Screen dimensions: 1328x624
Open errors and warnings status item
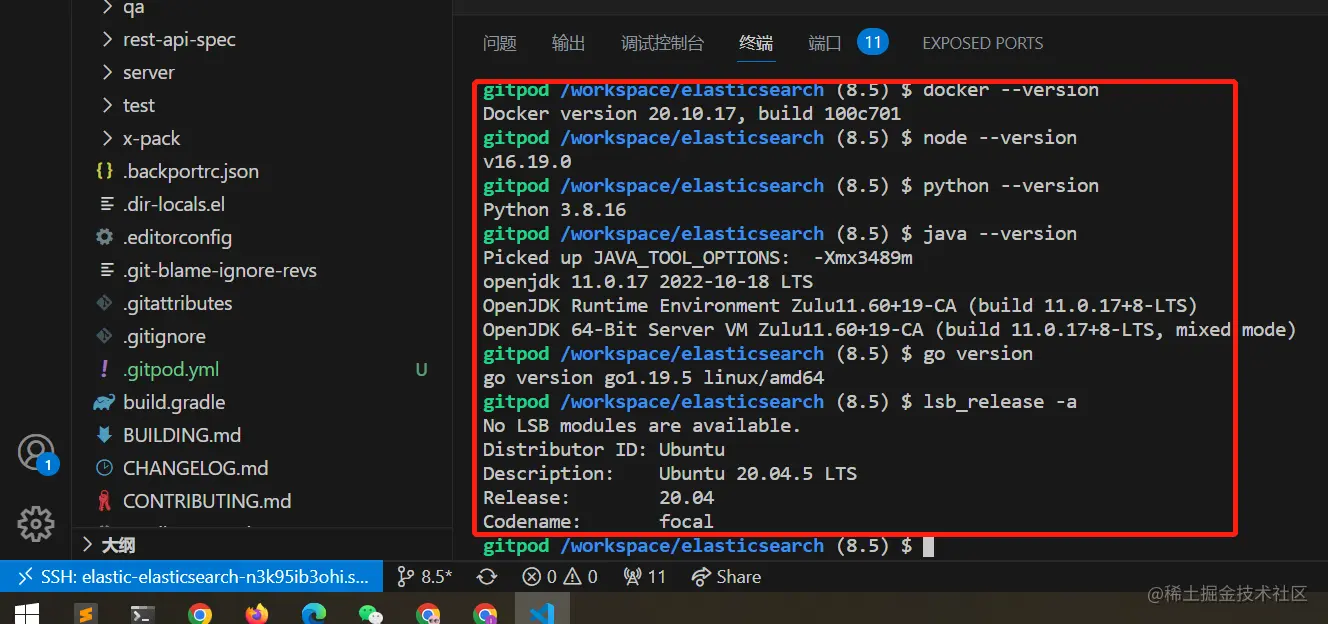point(560,576)
